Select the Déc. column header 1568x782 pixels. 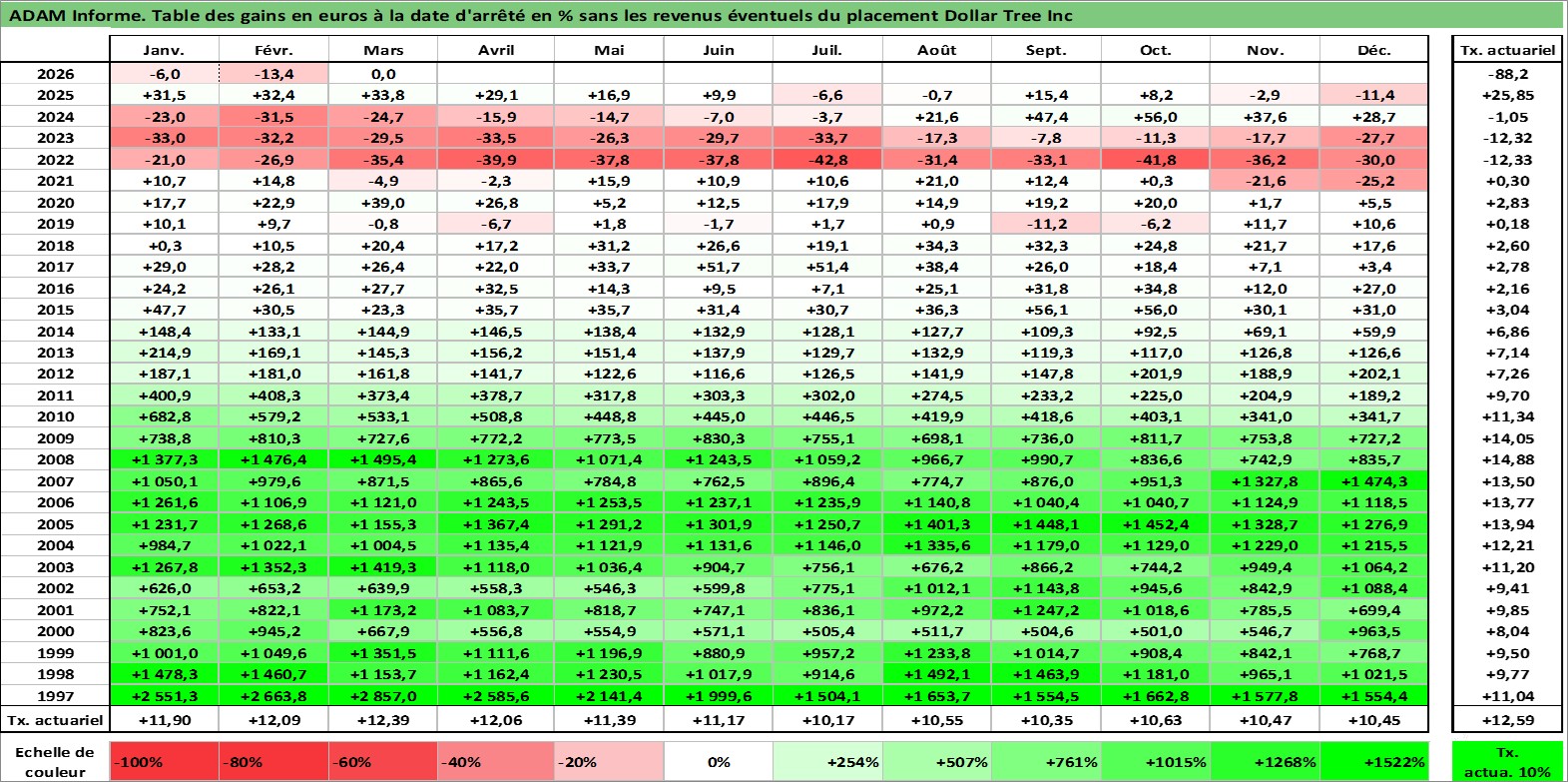pyautogui.click(x=1374, y=50)
